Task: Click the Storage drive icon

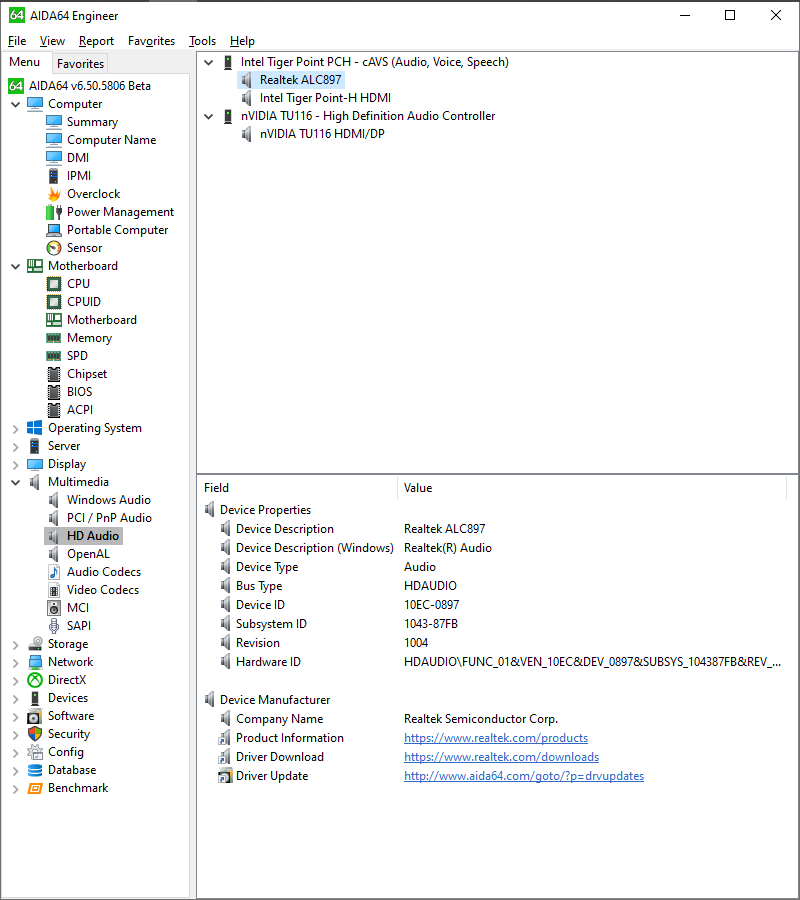Action: 35,643
